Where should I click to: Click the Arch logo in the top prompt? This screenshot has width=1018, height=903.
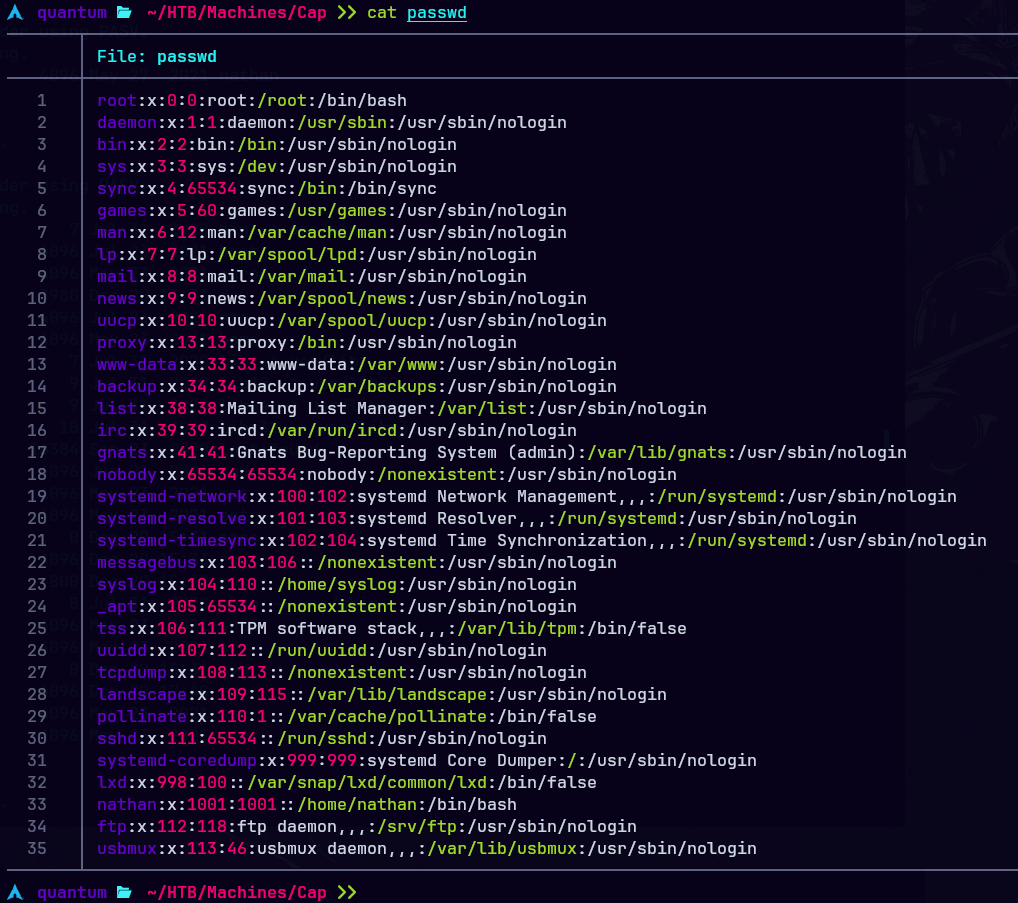point(15,13)
